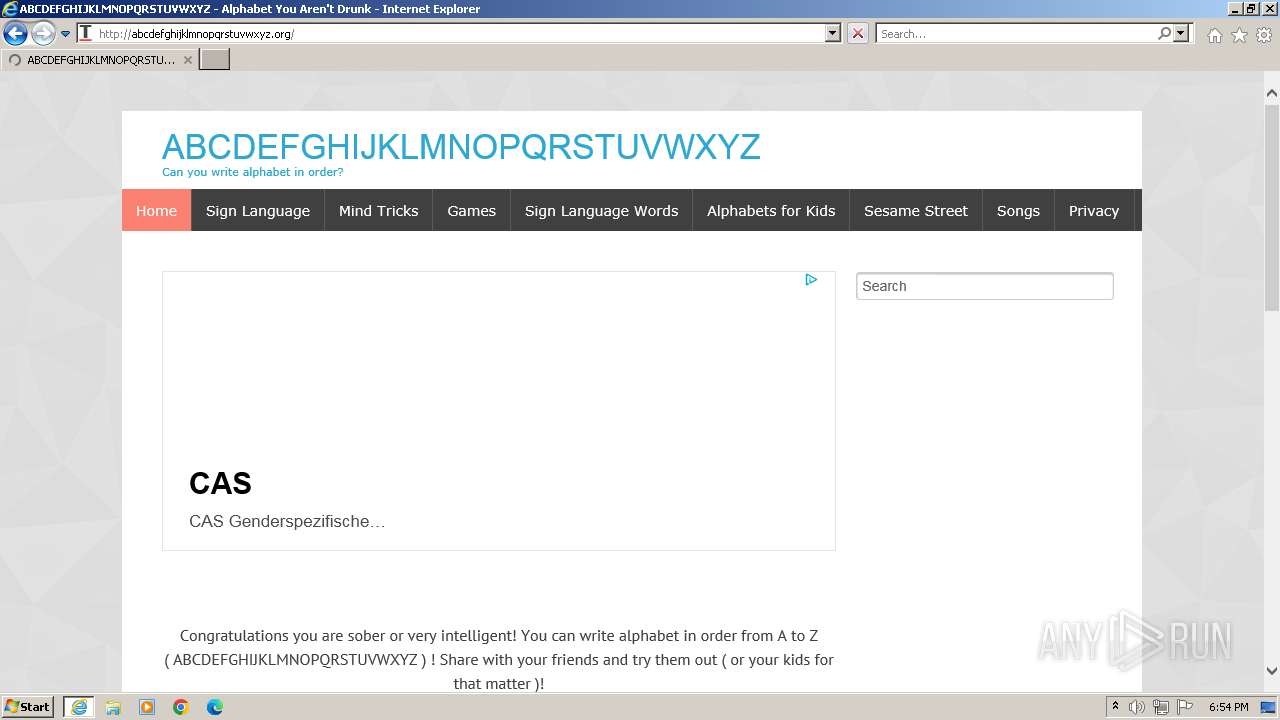Open the Alphabets for Kids menu item
This screenshot has height=720, width=1280.
pyautogui.click(x=771, y=211)
